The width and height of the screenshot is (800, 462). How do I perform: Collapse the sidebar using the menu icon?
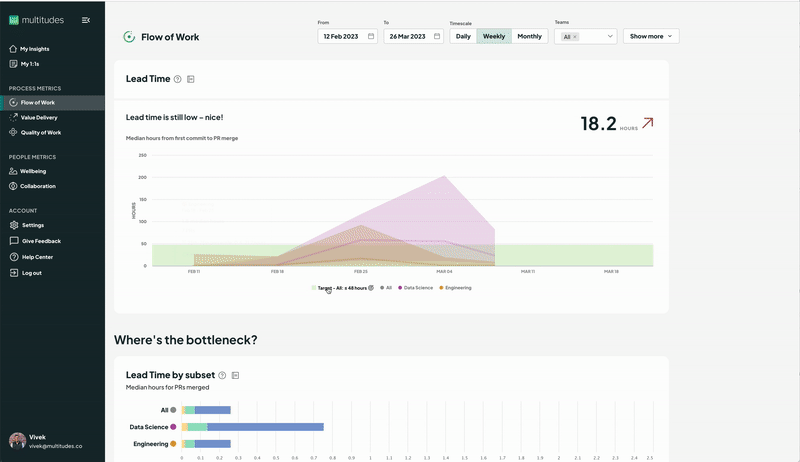[86, 20]
